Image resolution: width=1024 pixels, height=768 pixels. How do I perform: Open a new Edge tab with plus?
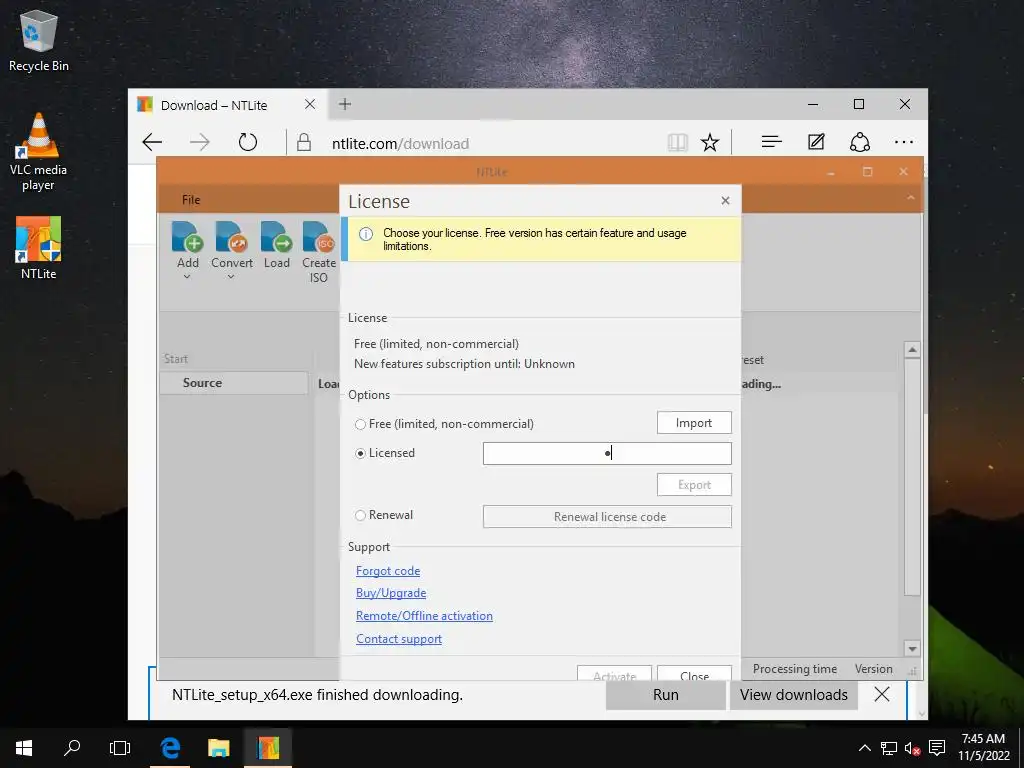point(345,104)
